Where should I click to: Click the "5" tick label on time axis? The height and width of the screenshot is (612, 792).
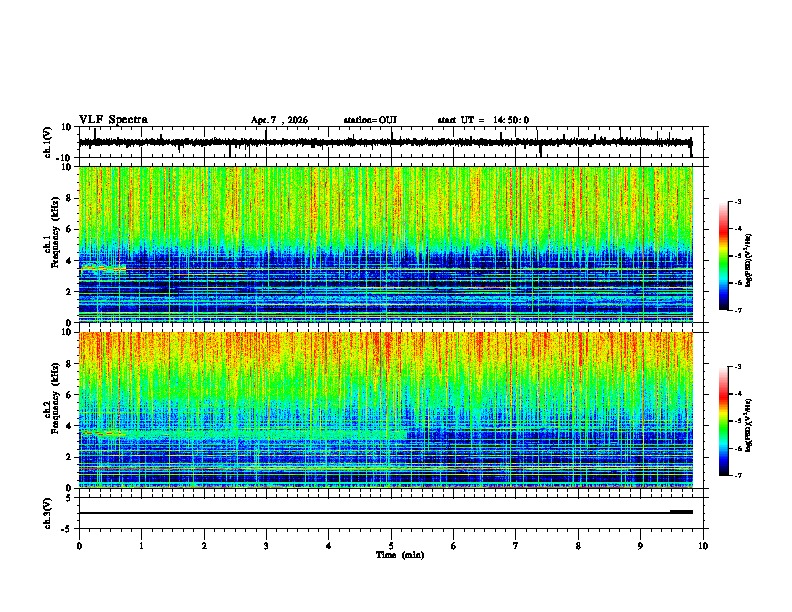click(x=391, y=546)
